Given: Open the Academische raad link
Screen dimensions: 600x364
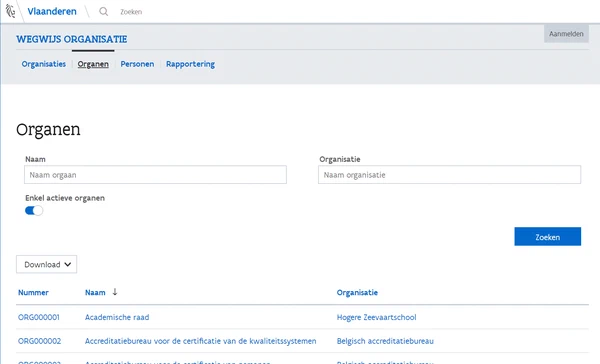Looking at the screenshot, I should [117, 317].
